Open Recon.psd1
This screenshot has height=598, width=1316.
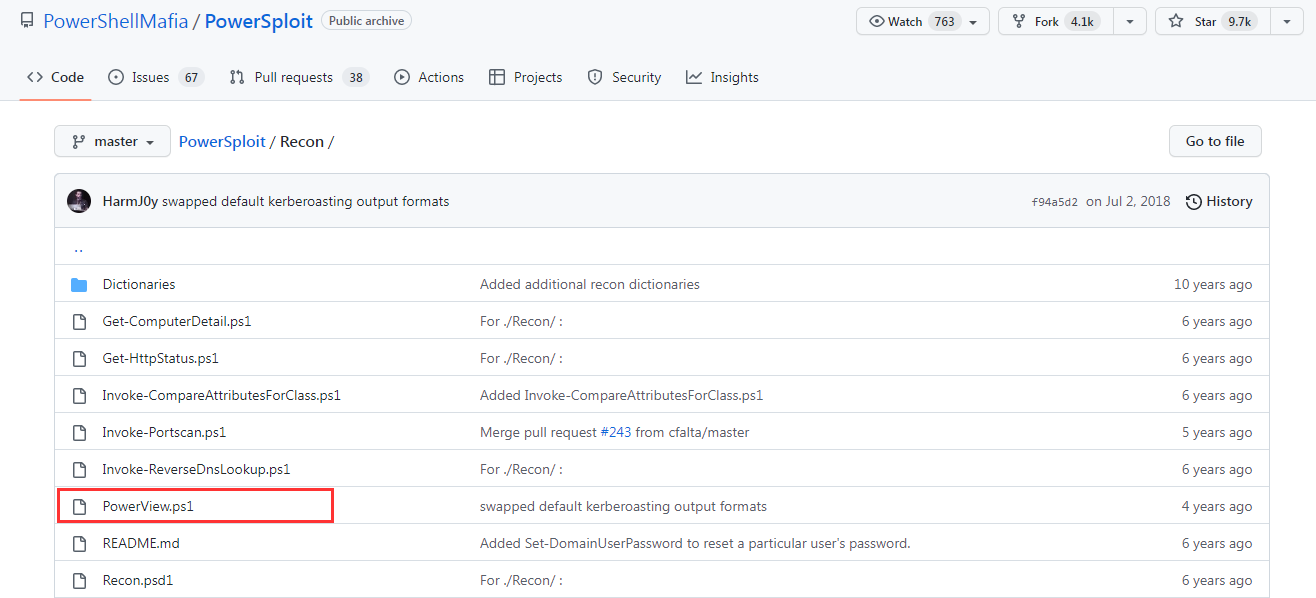[138, 580]
